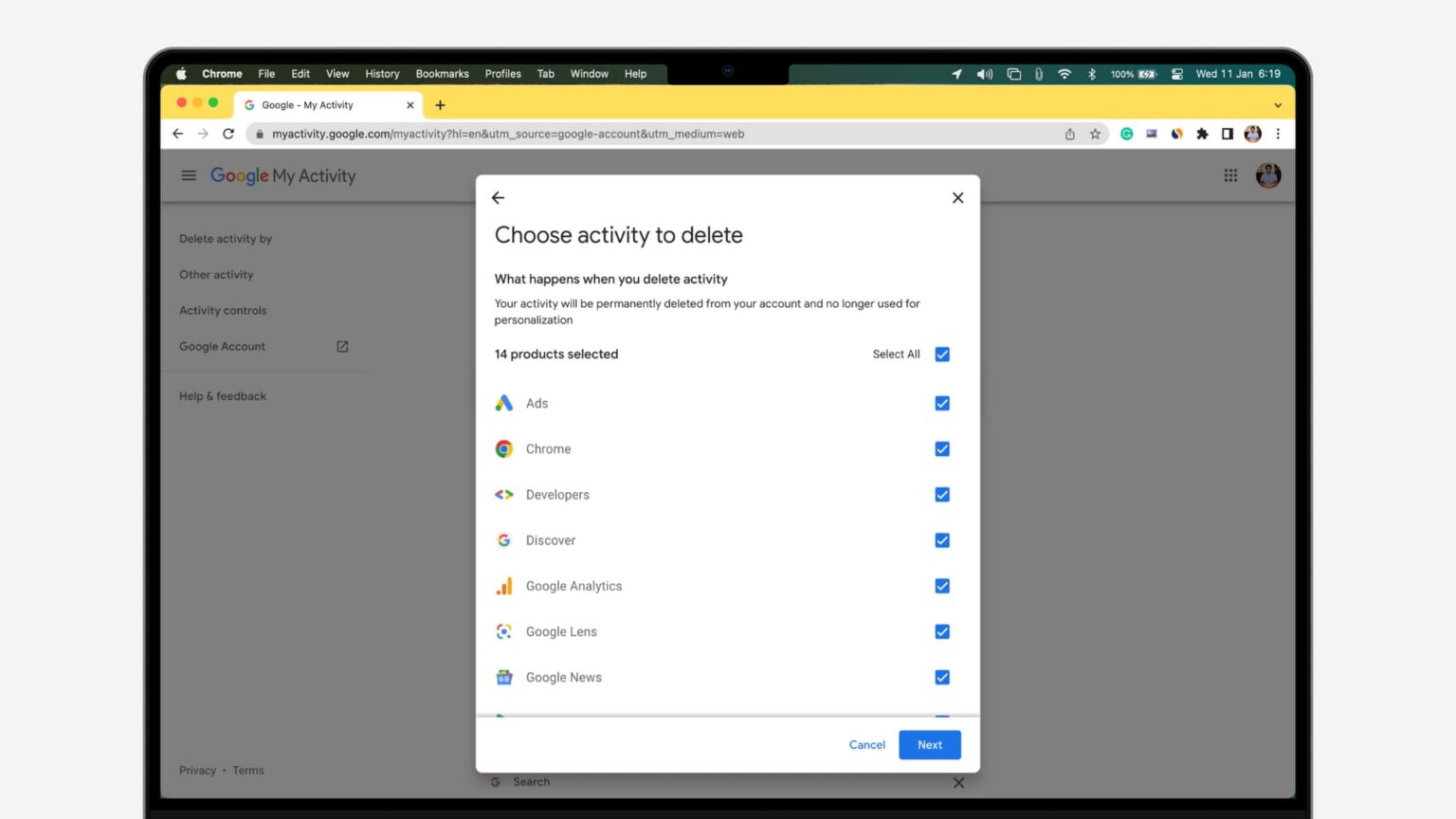The width and height of the screenshot is (1456, 819).
Task: Click the Developers product icon
Action: point(504,495)
